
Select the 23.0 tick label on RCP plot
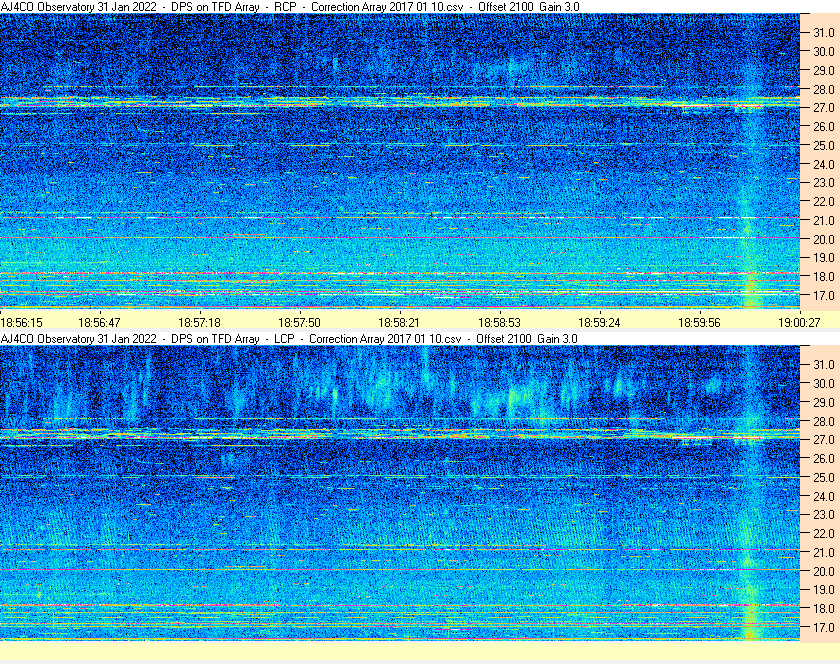[824, 183]
